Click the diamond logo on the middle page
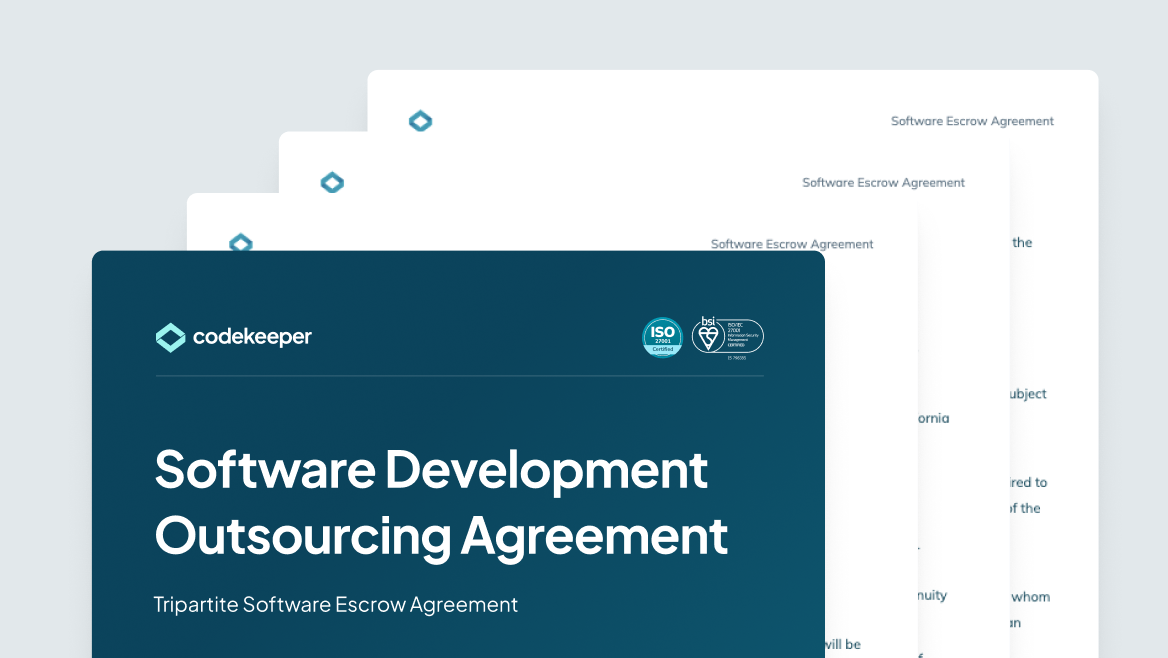Viewport: 1168px width, 658px height. (332, 183)
